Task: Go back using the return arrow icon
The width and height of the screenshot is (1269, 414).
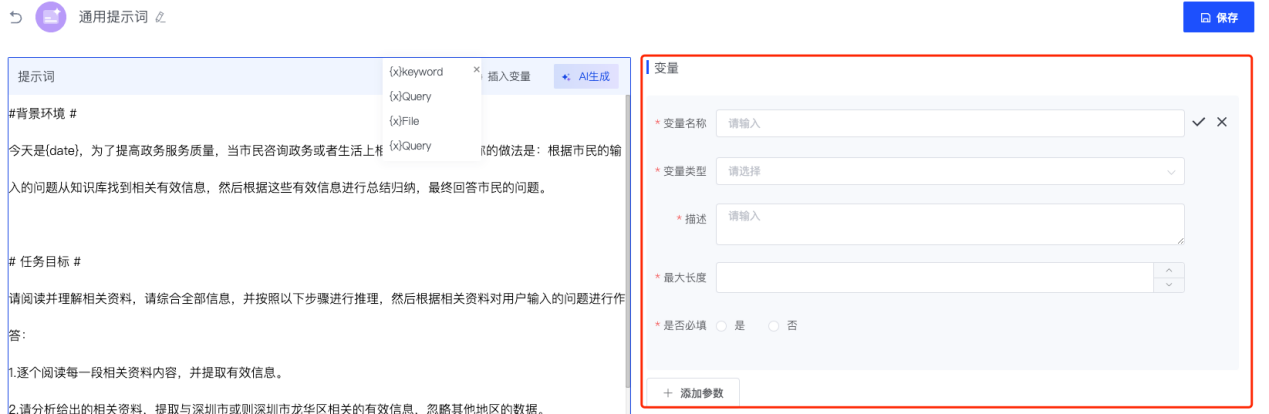Action: [15, 17]
